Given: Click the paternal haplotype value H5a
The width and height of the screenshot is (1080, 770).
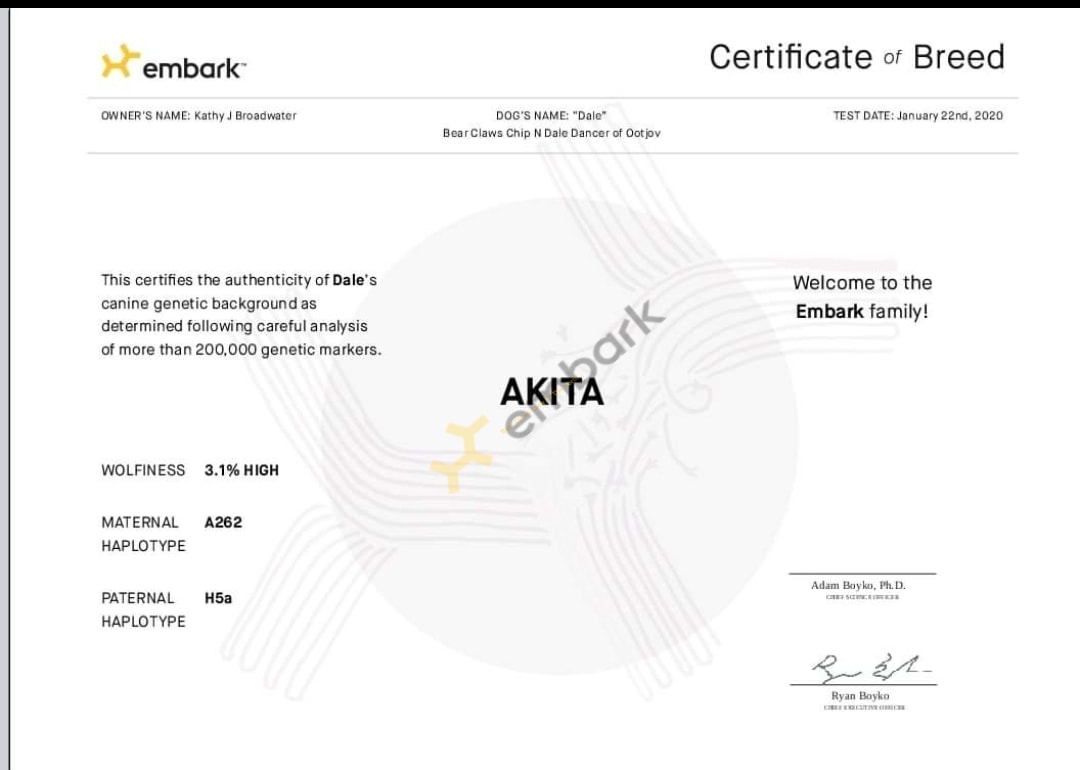Looking at the screenshot, I should tap(218, 598).
